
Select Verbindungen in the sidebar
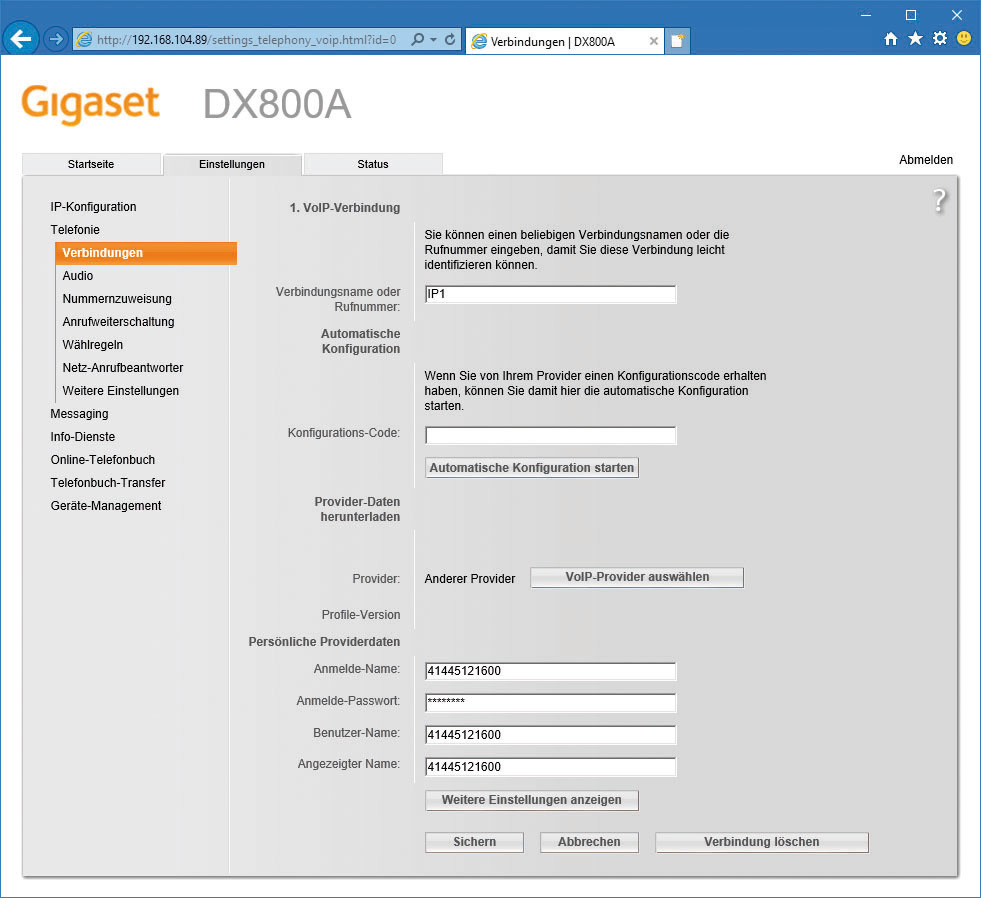[x=146, y=253]
